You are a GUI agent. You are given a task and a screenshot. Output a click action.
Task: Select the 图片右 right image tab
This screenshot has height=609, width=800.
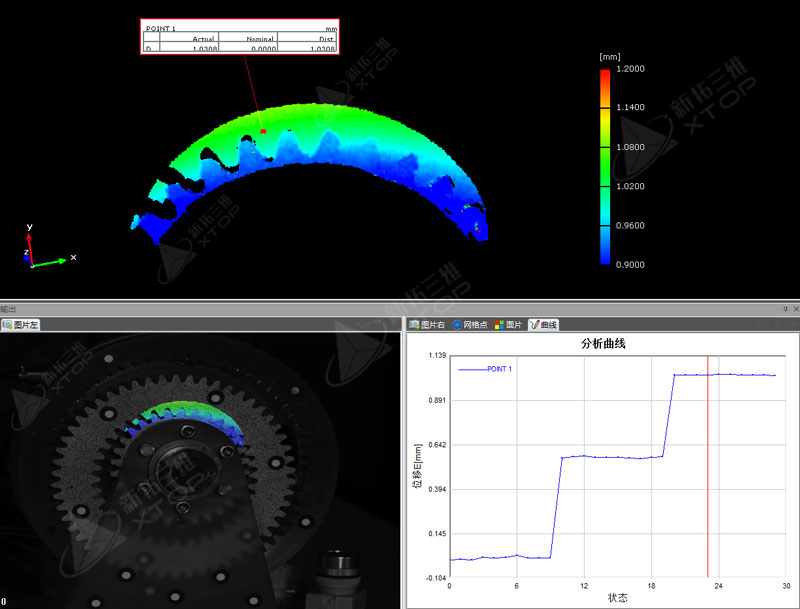pyautogui.click(x=432, y=325)
